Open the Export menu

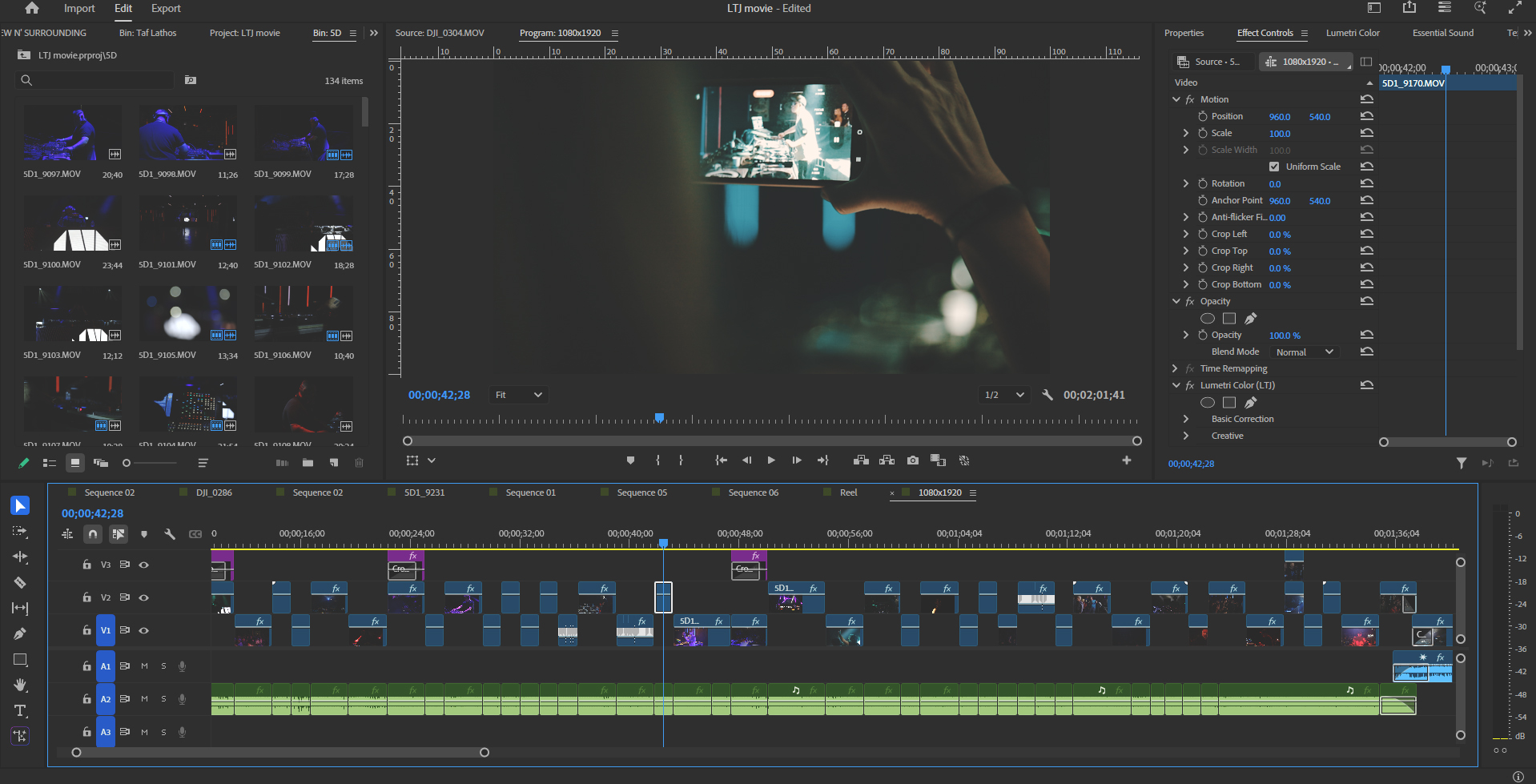tap(165, 9)
